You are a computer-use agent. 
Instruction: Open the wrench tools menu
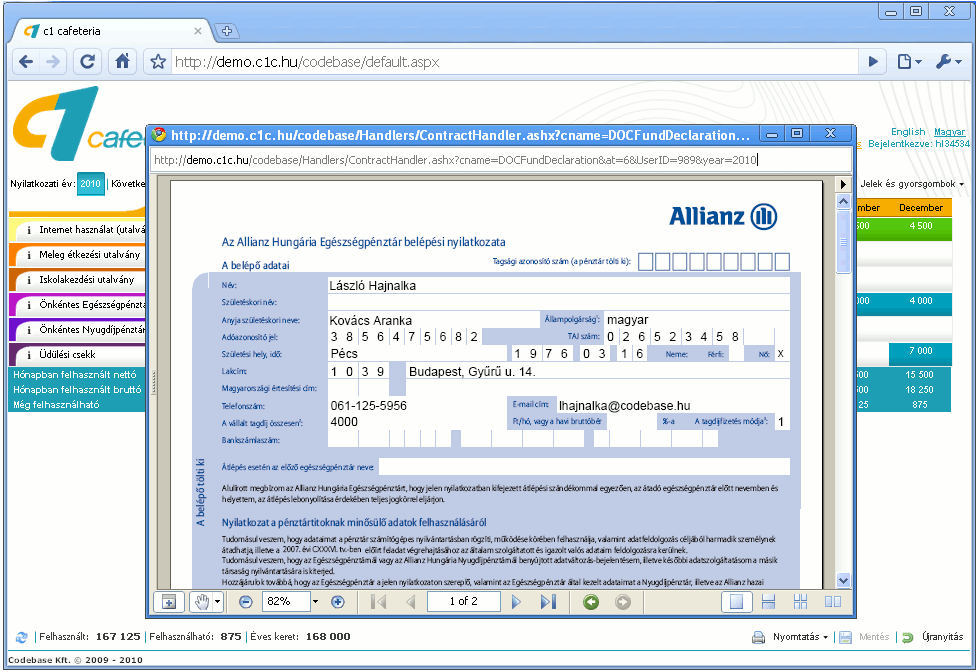948,61
